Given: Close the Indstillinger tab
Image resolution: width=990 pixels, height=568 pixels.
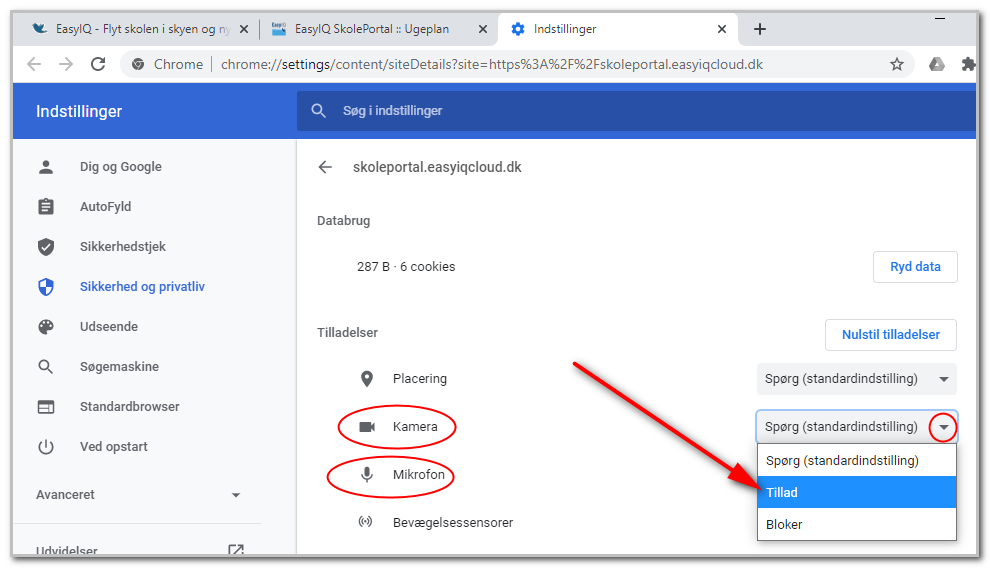Looking at the screenshot, I should [x=722, y=29].
